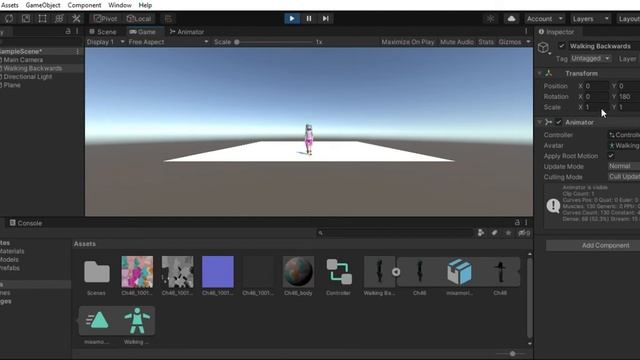Viewport: 640px width, 360px height.
Task: Click the Project panel lock icon
Action: coord(517,222)
